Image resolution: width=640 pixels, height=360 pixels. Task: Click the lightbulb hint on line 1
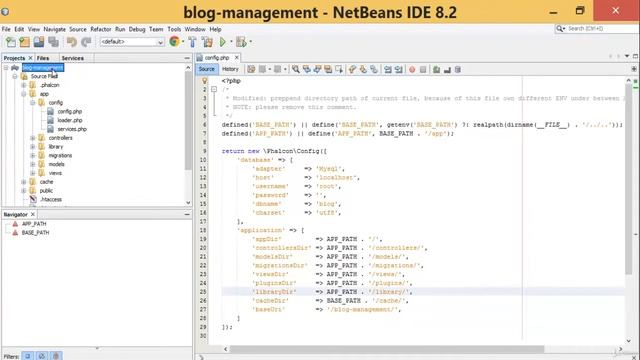204,81
